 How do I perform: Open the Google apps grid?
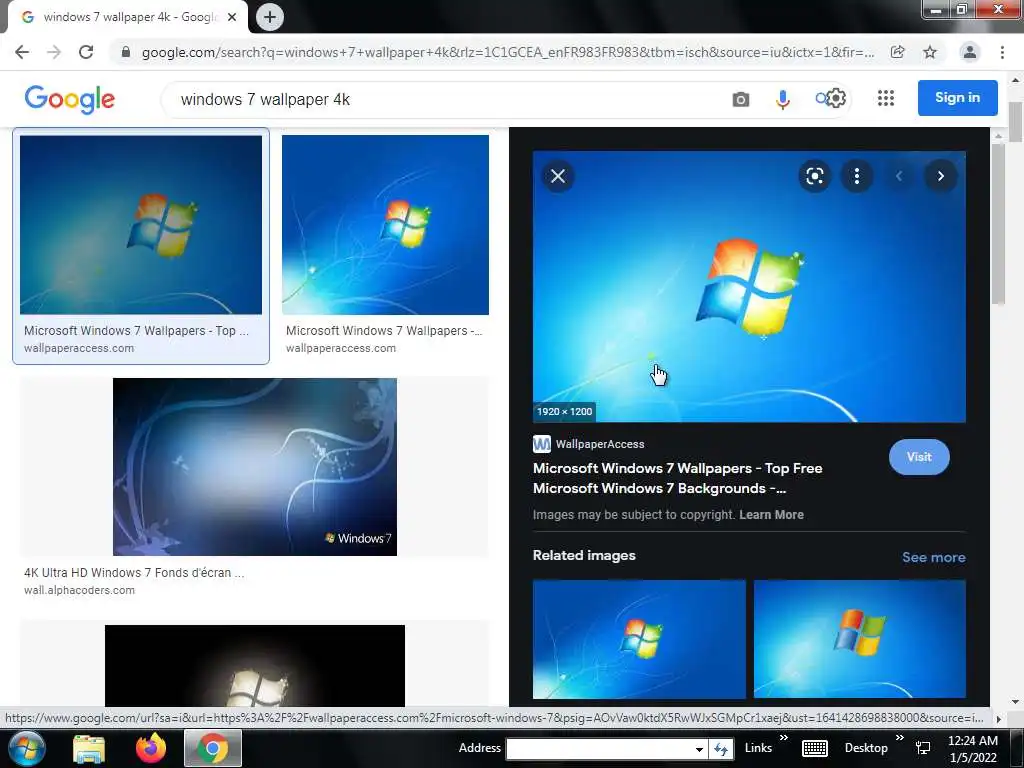886,99
